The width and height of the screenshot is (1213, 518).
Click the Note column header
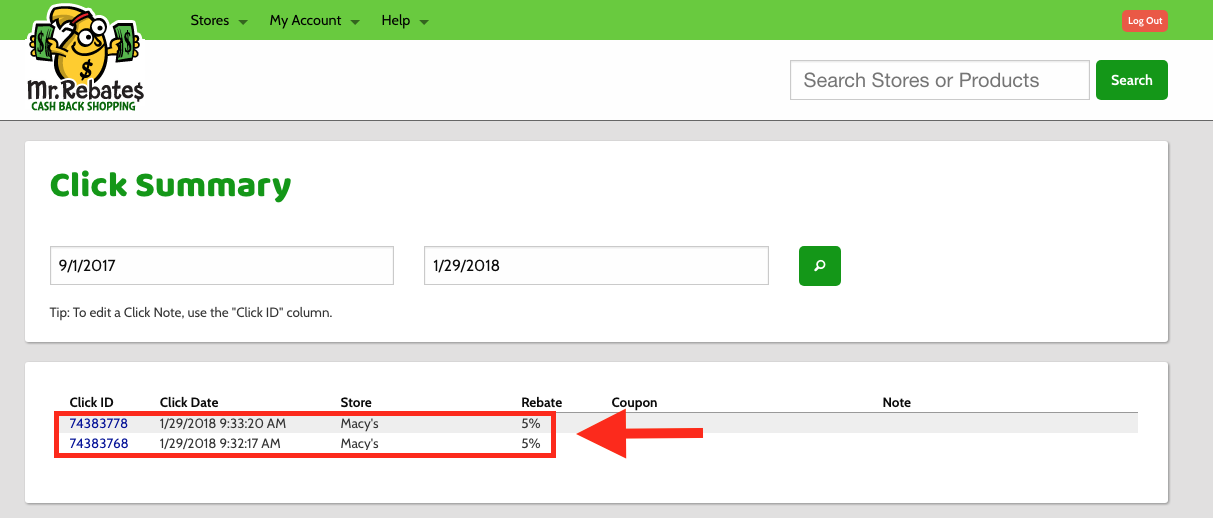point(896,402)
